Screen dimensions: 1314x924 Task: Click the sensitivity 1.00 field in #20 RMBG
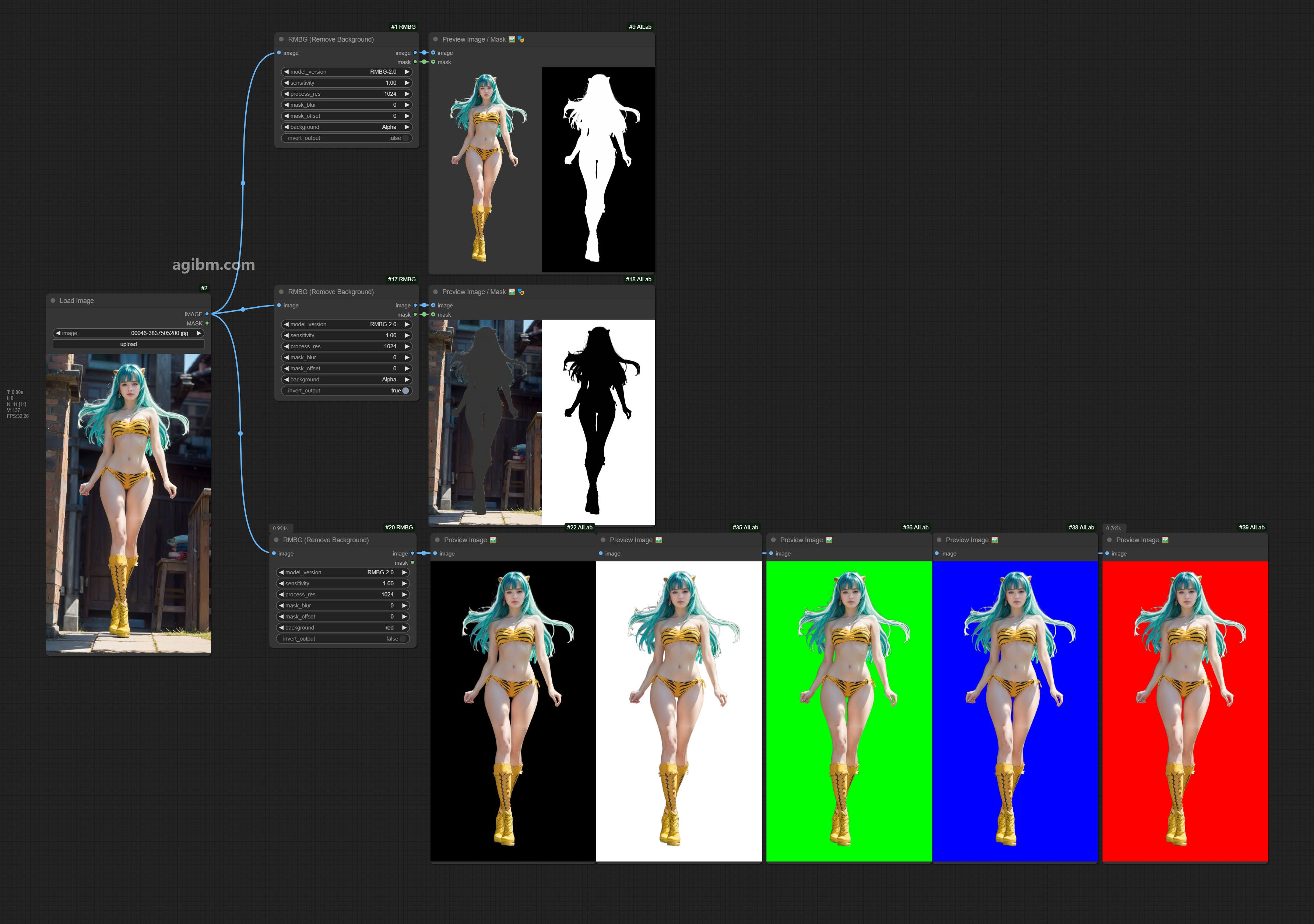343,583
